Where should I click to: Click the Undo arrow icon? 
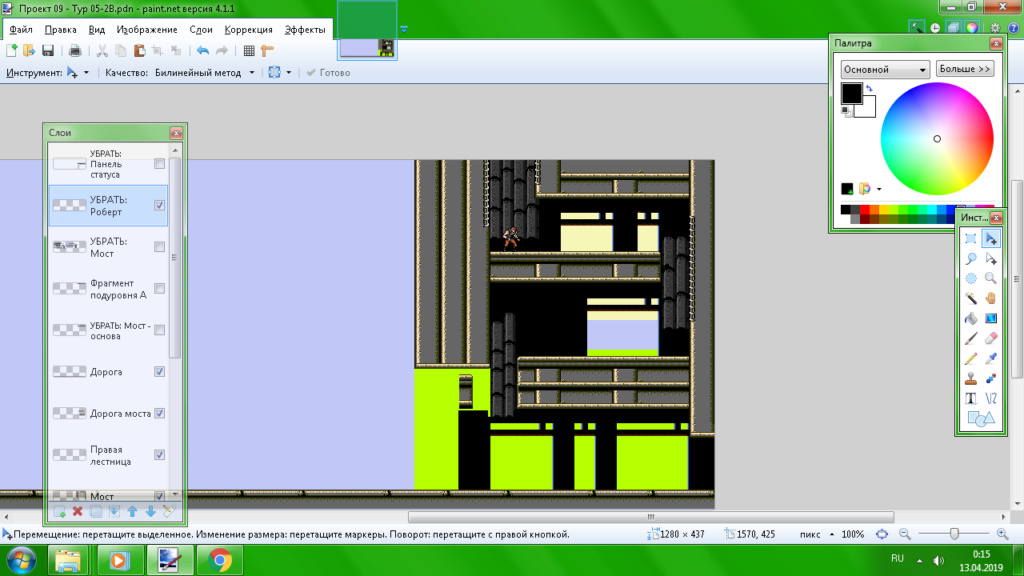tap(202, 50)
